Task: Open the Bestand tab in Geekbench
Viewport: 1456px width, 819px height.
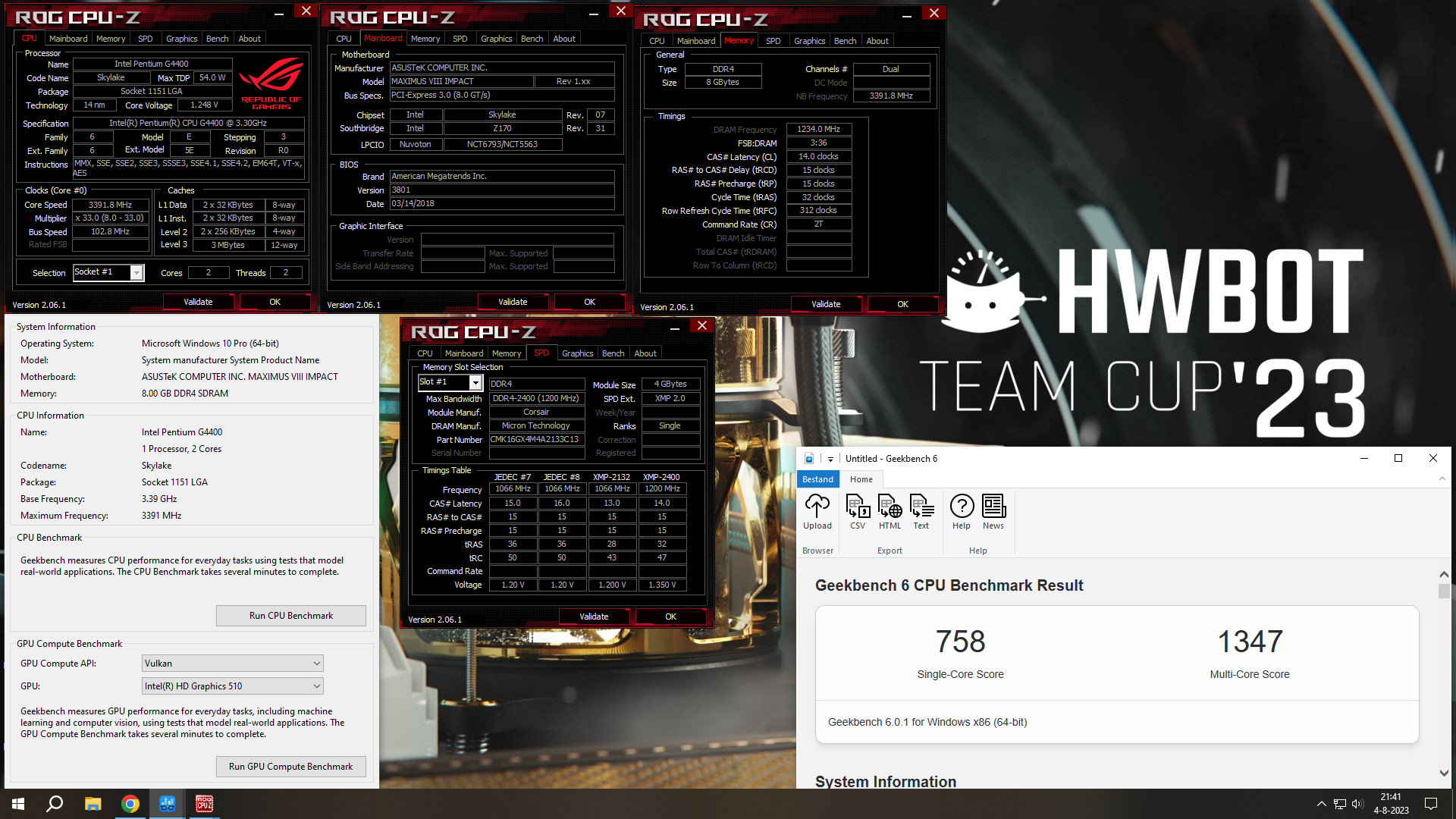Action: click(x=817, y=479)
